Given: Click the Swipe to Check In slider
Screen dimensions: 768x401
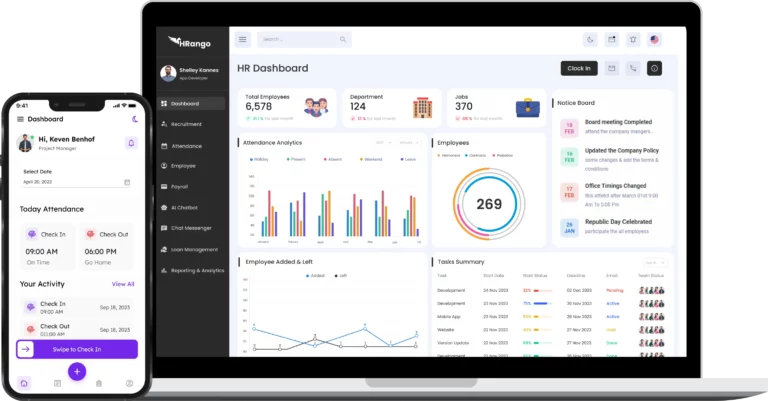Looking at the screenshot, I should pyautogui.click(x=77, y=349).
